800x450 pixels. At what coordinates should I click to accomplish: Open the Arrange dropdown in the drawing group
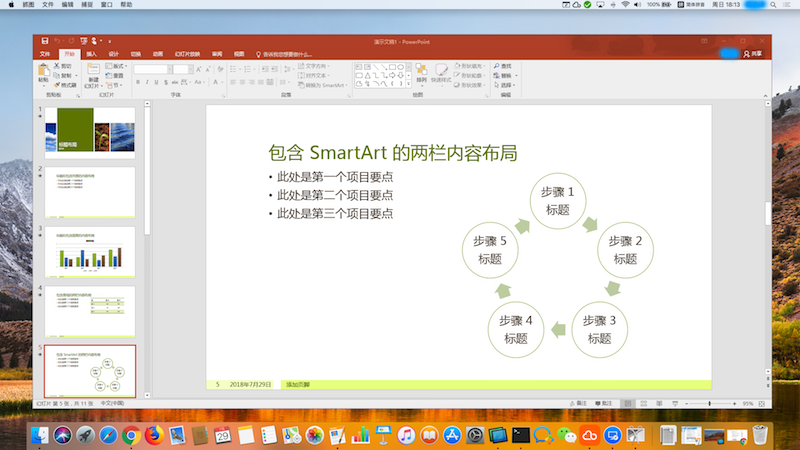(x=421, y=73)
